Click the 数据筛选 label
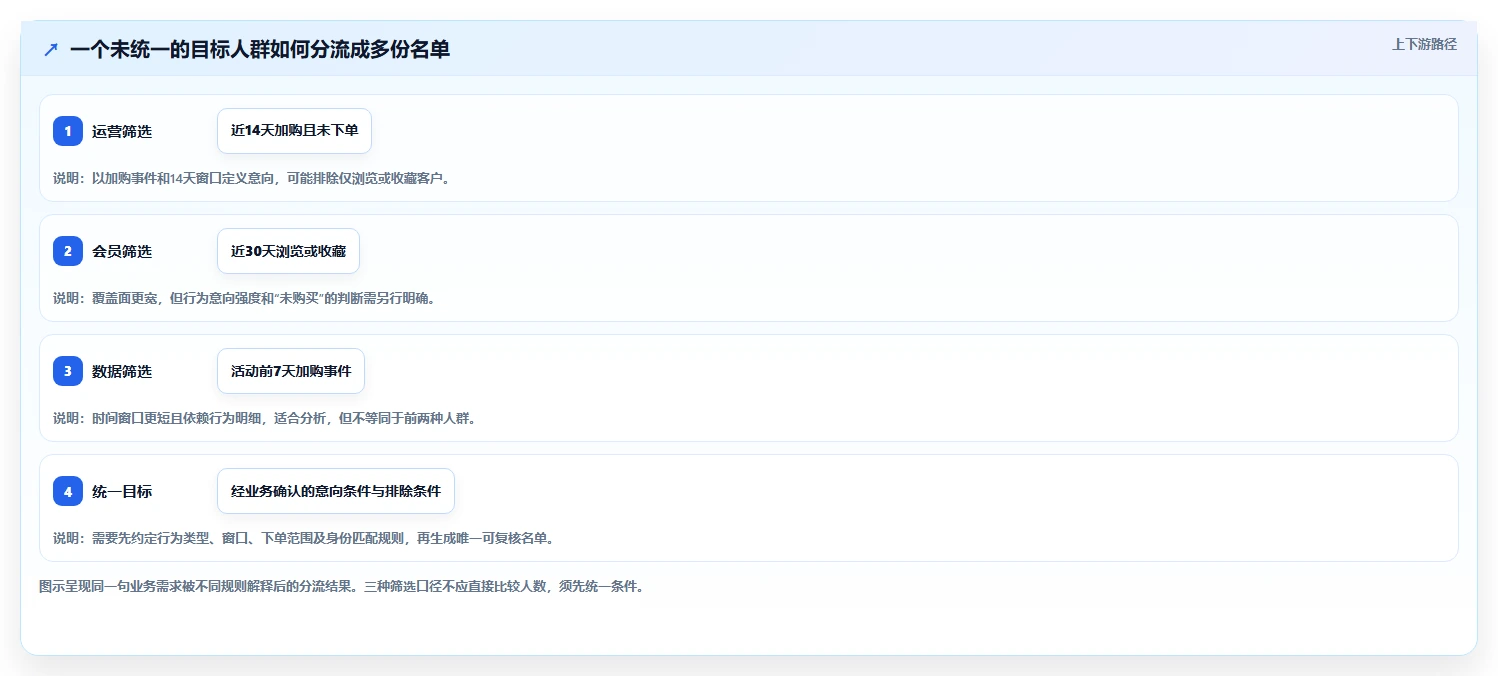The width and height of the screenshot is (1498, 676). 122,371
